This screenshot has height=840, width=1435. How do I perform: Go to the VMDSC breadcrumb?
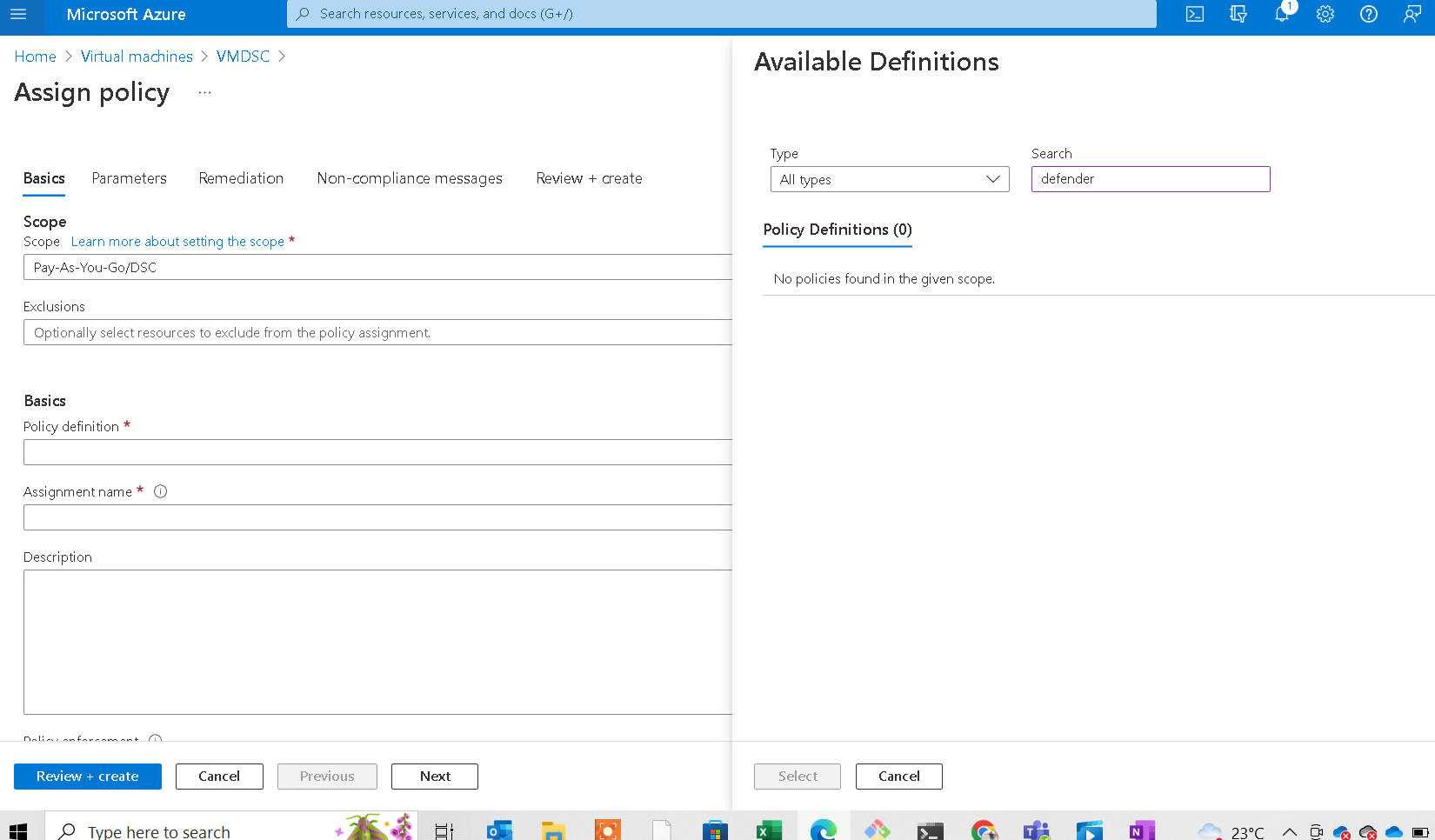pyautogui.click(x=243, y=57)
